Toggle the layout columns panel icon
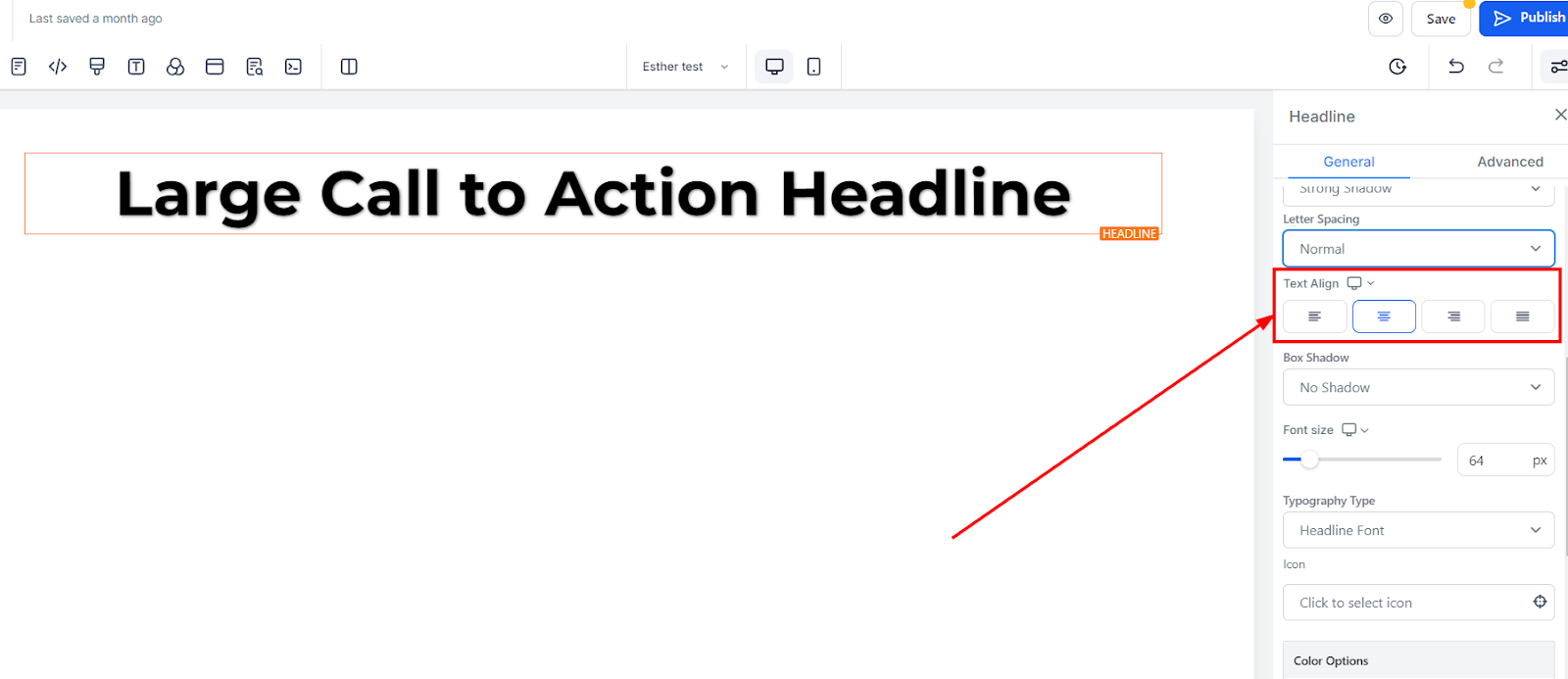This screenshot has height=679, width=1568. point(349,67)
